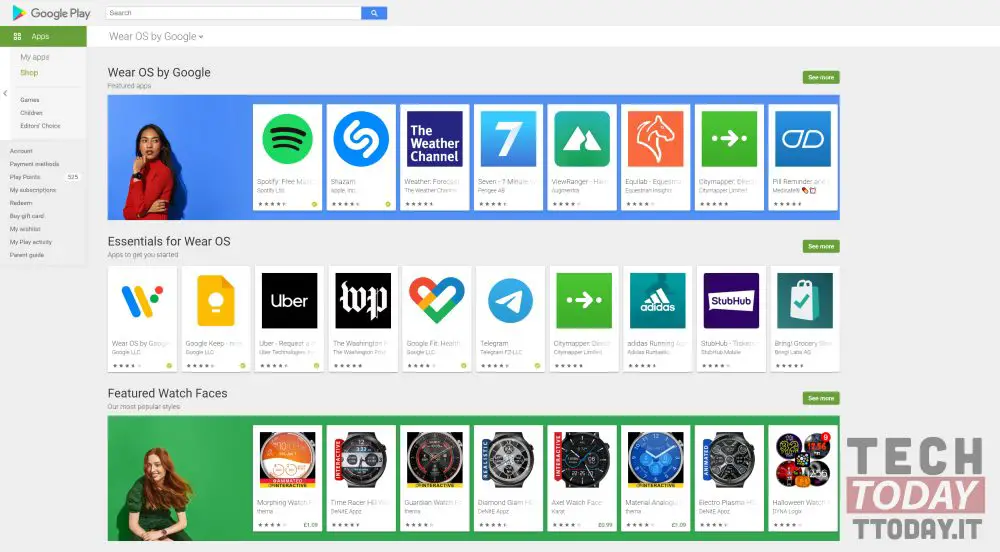The width and height of the screenshot is (1000, 552).
Task: Open Citymapper in Featured apps row
Action: click(730, 139)
